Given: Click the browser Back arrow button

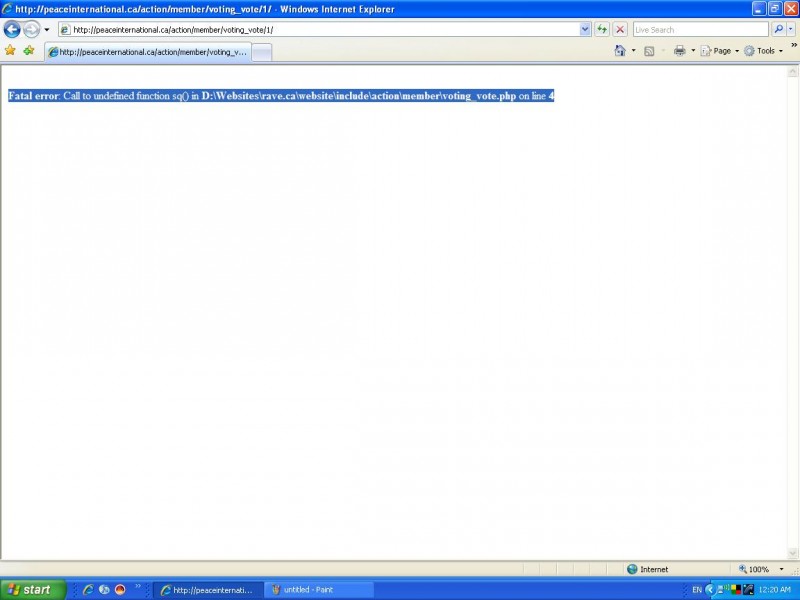Looking at the screenshot, I should click(x=12, y=29).
